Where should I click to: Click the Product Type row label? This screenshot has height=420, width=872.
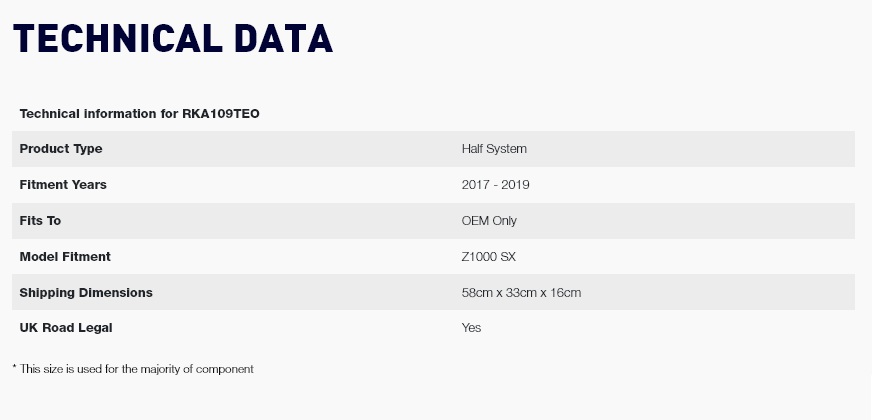coord(61,149)
